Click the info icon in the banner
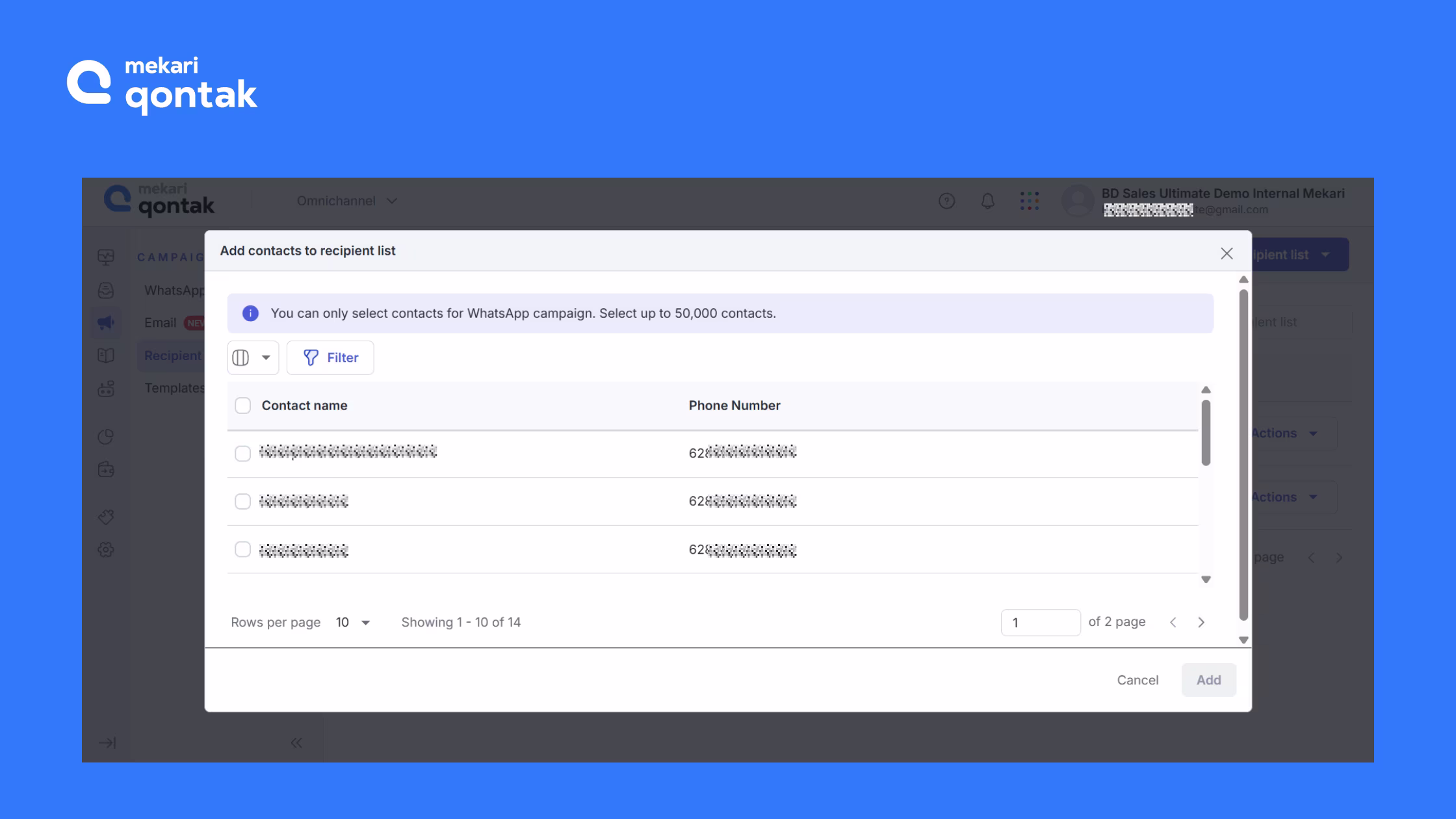 [250, 313]
